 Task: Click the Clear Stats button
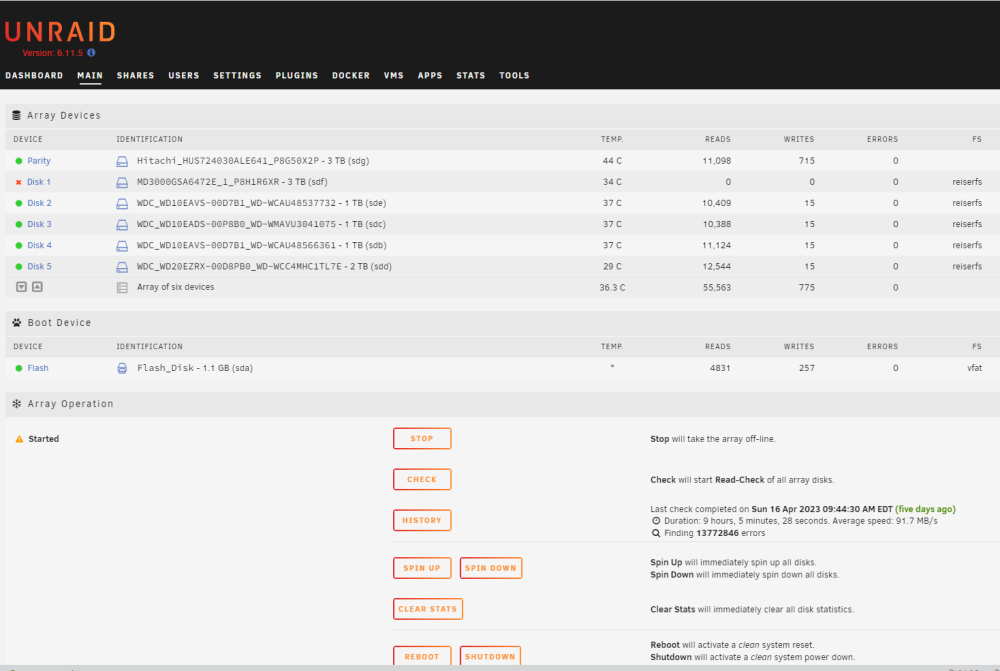428,609
